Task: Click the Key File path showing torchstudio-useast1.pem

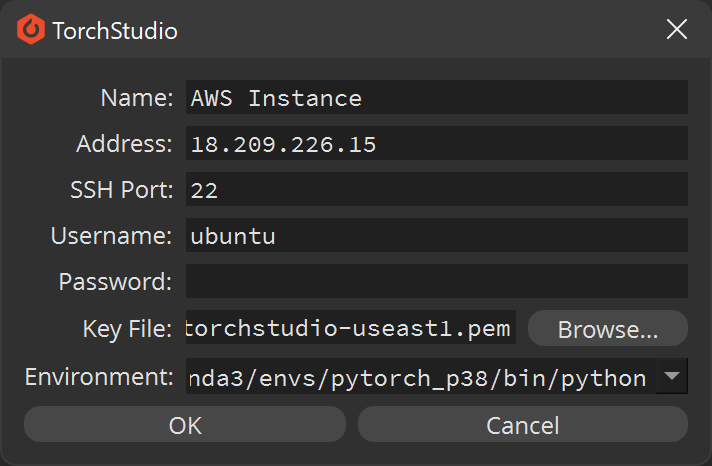Action: [351, 327]
